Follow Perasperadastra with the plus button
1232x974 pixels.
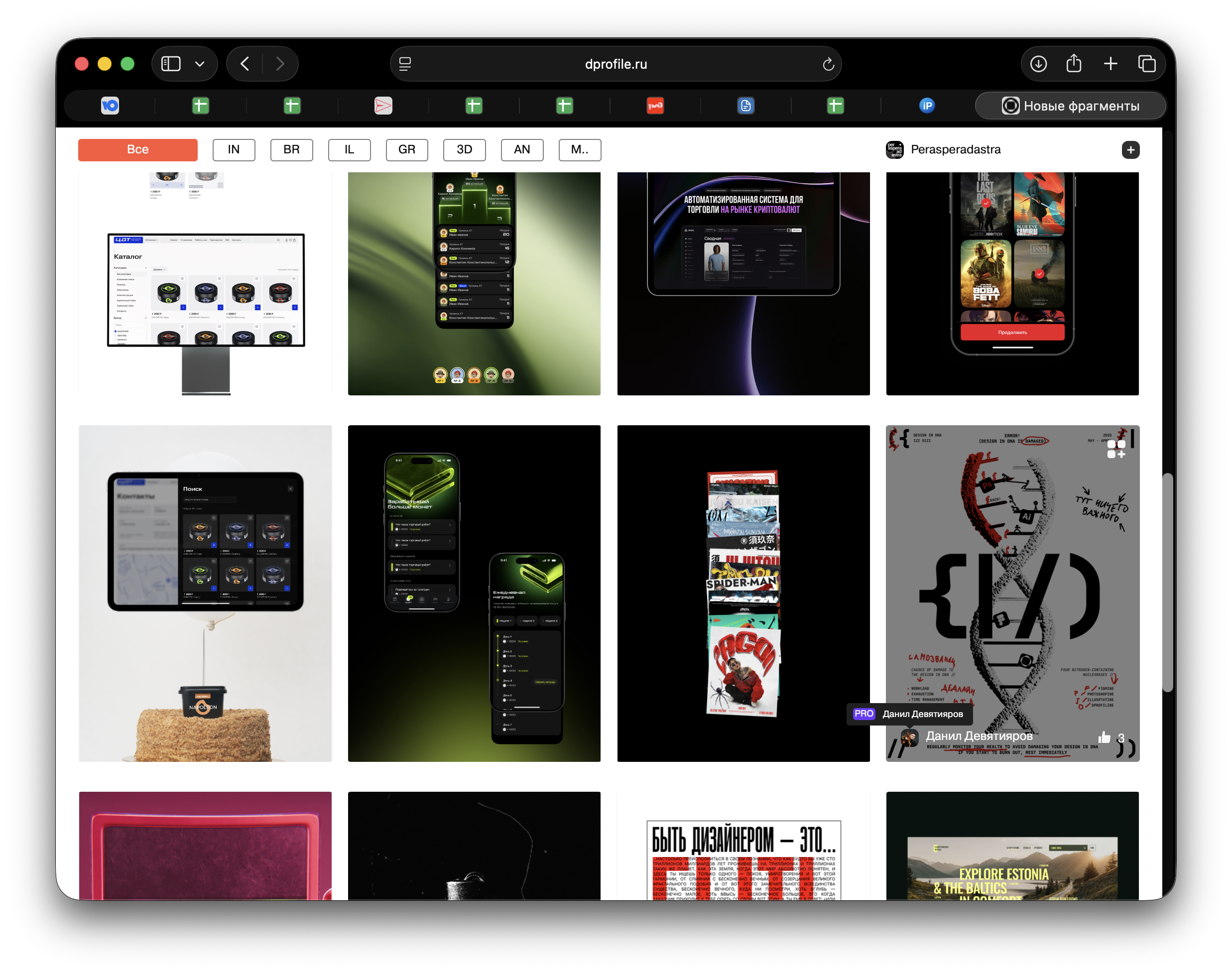(x=1130, y=149)
